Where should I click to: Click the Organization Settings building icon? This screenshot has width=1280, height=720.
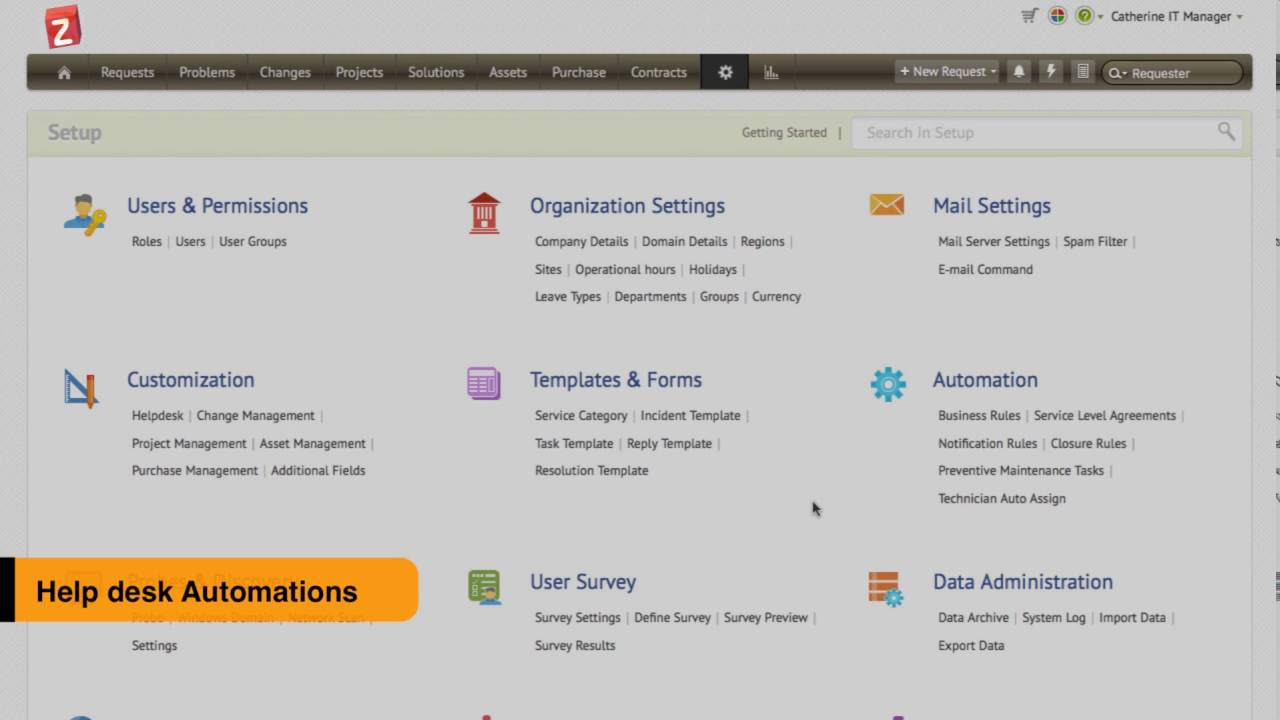(x=484, y=213)
